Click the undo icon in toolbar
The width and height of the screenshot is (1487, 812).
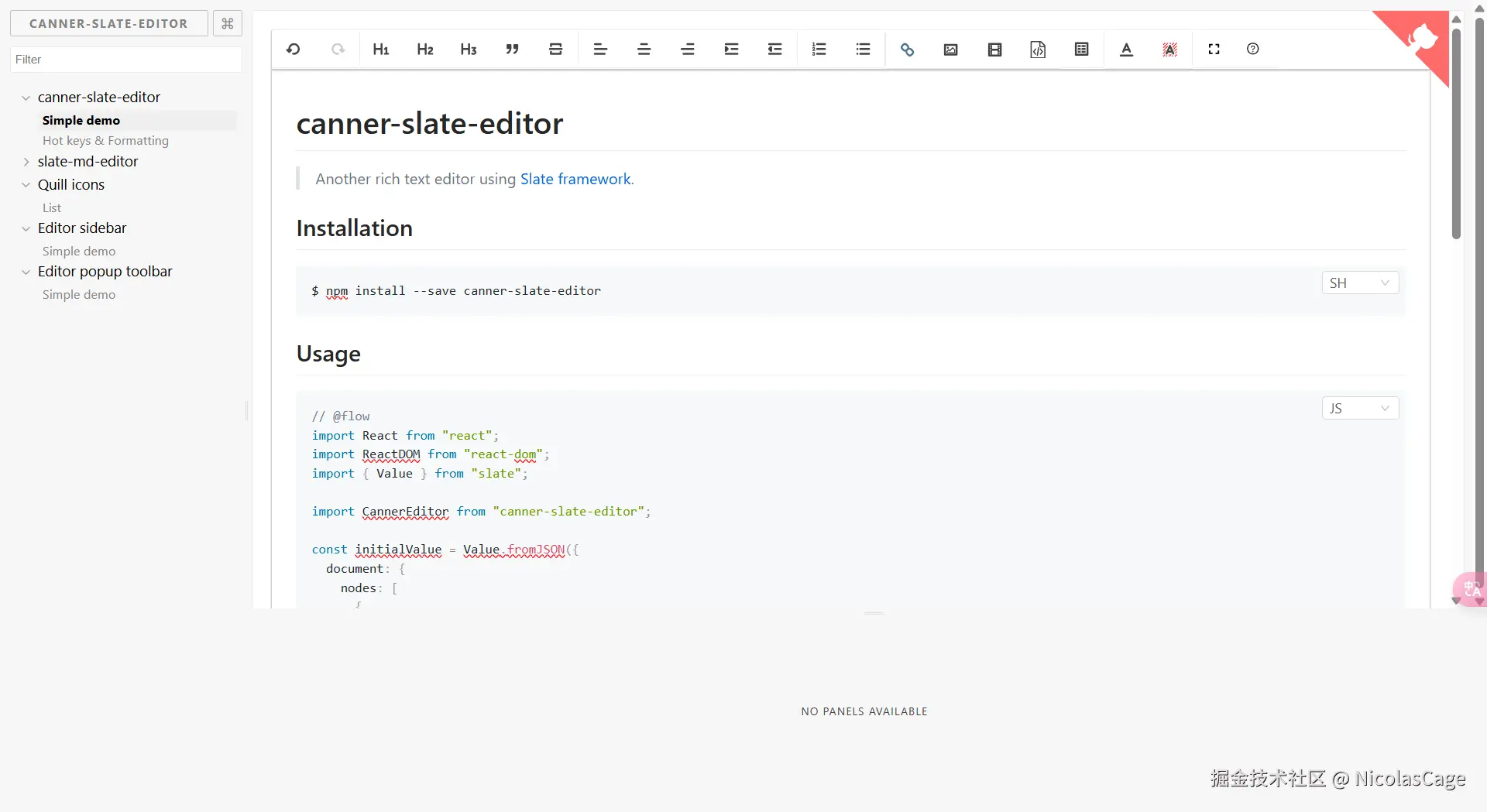pos(294,50)
